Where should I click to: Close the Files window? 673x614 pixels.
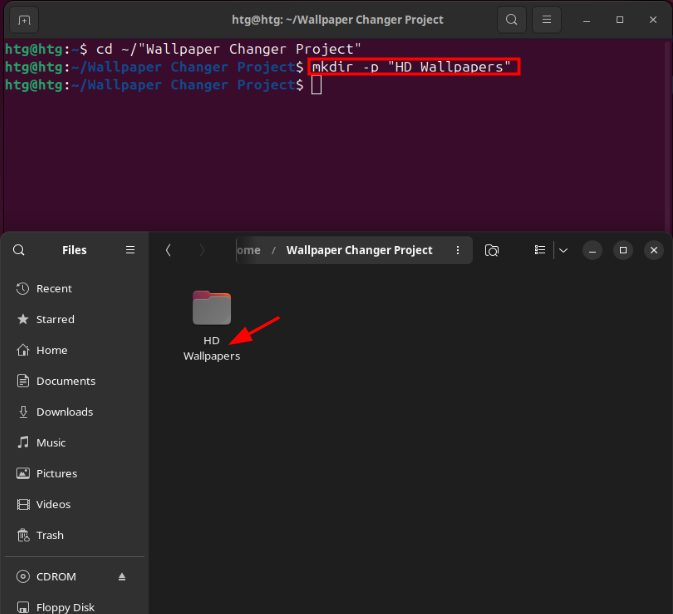654,250
